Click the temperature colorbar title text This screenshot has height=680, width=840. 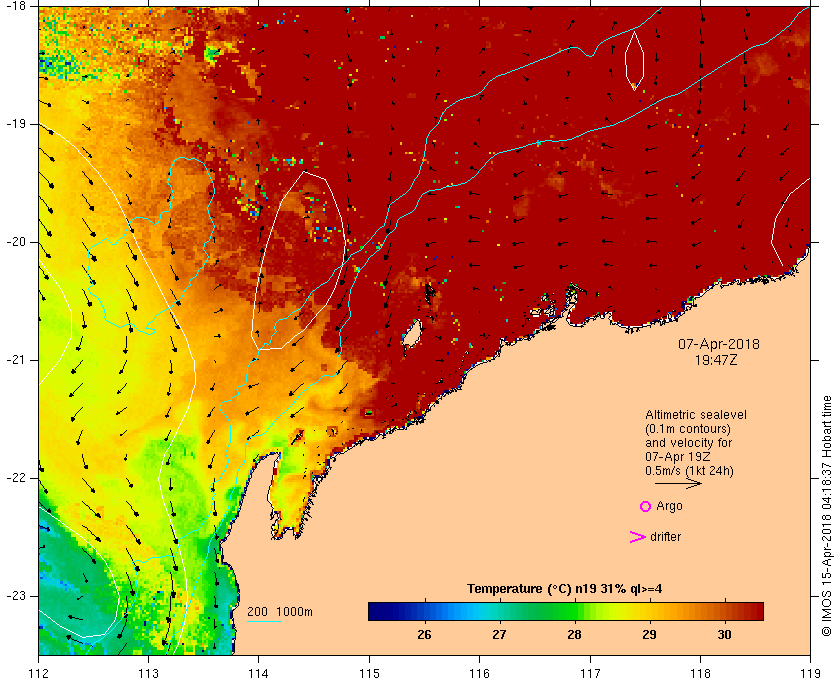(565, 589)
